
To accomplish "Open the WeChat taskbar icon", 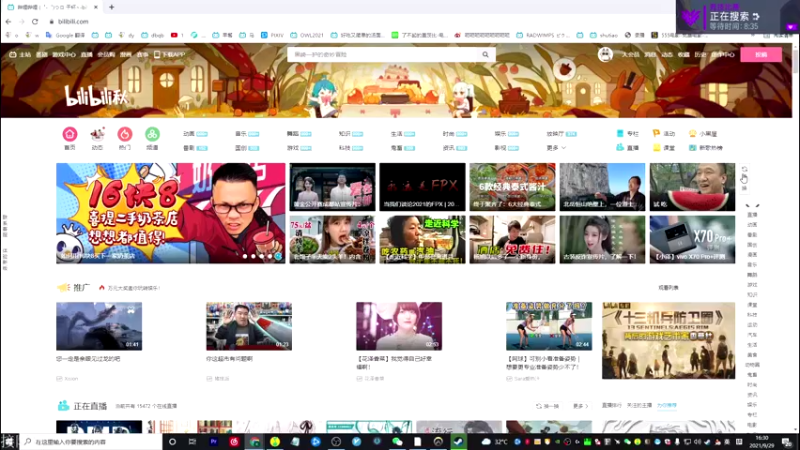I will pos(397,442).
